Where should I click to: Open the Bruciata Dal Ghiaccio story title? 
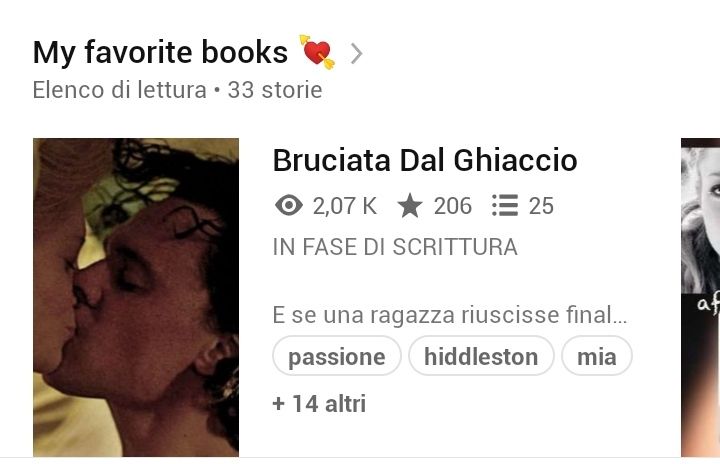pyautogui.click(x=425, y=160)
